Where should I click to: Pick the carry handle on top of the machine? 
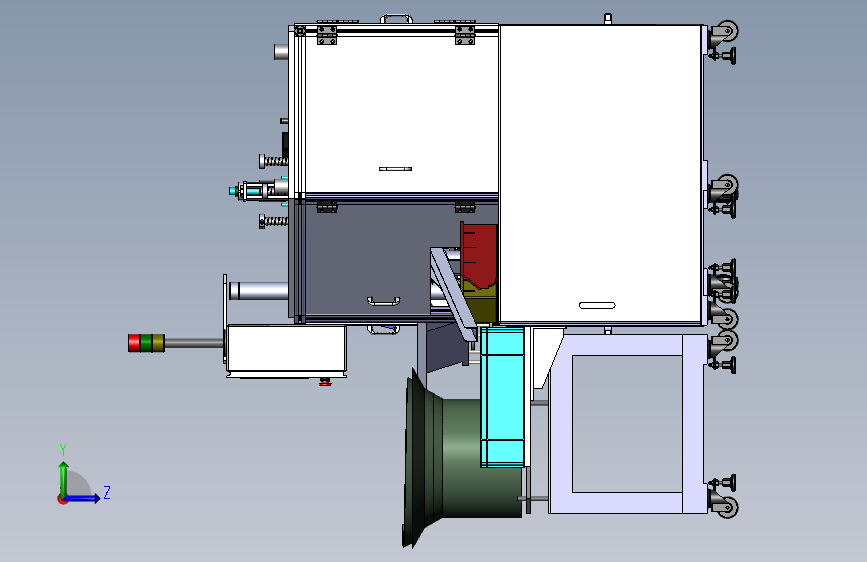(x=396, y=19)
